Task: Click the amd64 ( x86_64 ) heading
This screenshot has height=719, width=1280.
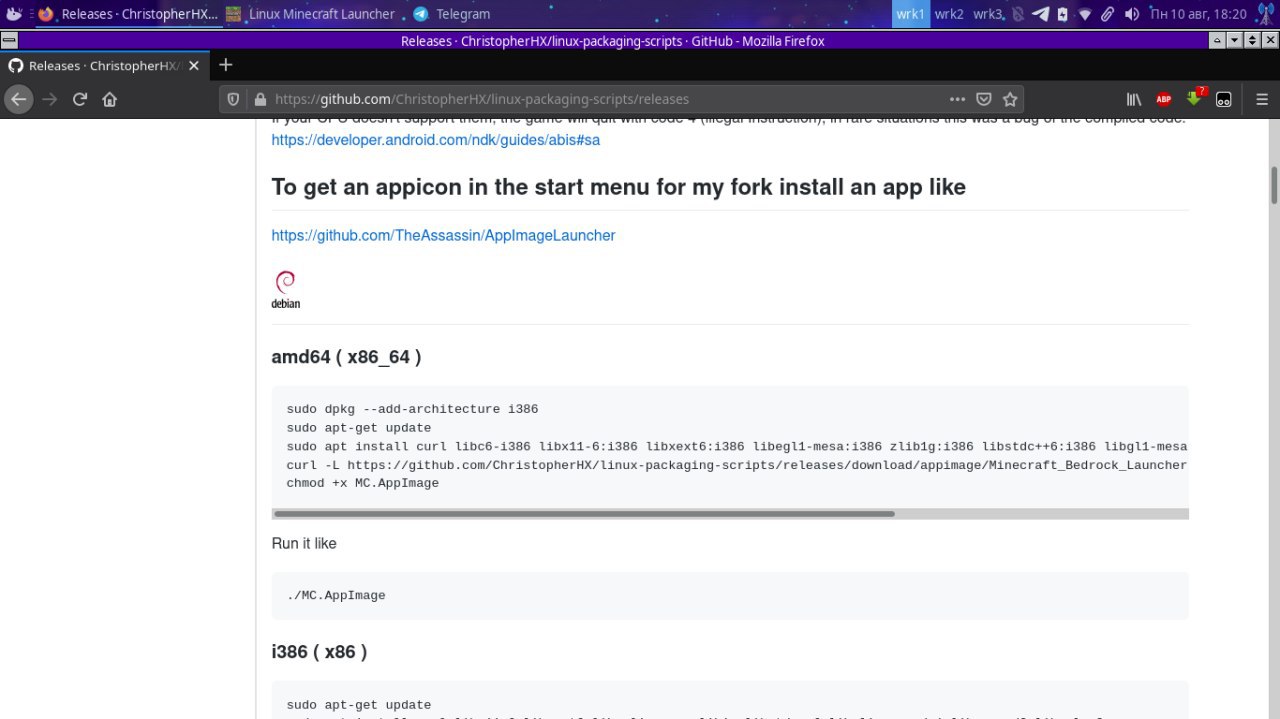Action: pyautogui.click(x=346, y=357)
